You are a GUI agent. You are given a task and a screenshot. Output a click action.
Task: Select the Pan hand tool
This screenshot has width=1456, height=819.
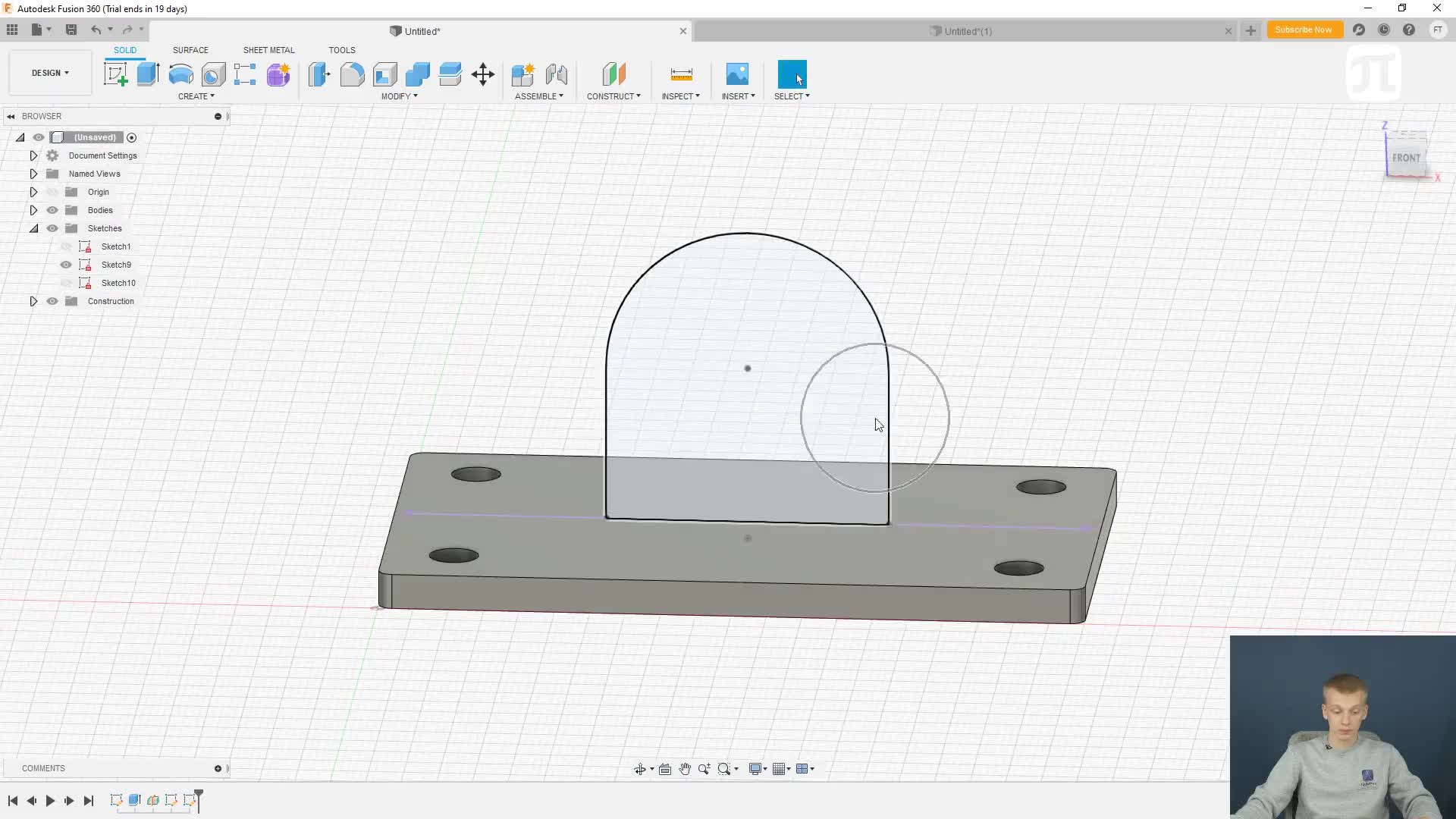click(x=685, y=769)
